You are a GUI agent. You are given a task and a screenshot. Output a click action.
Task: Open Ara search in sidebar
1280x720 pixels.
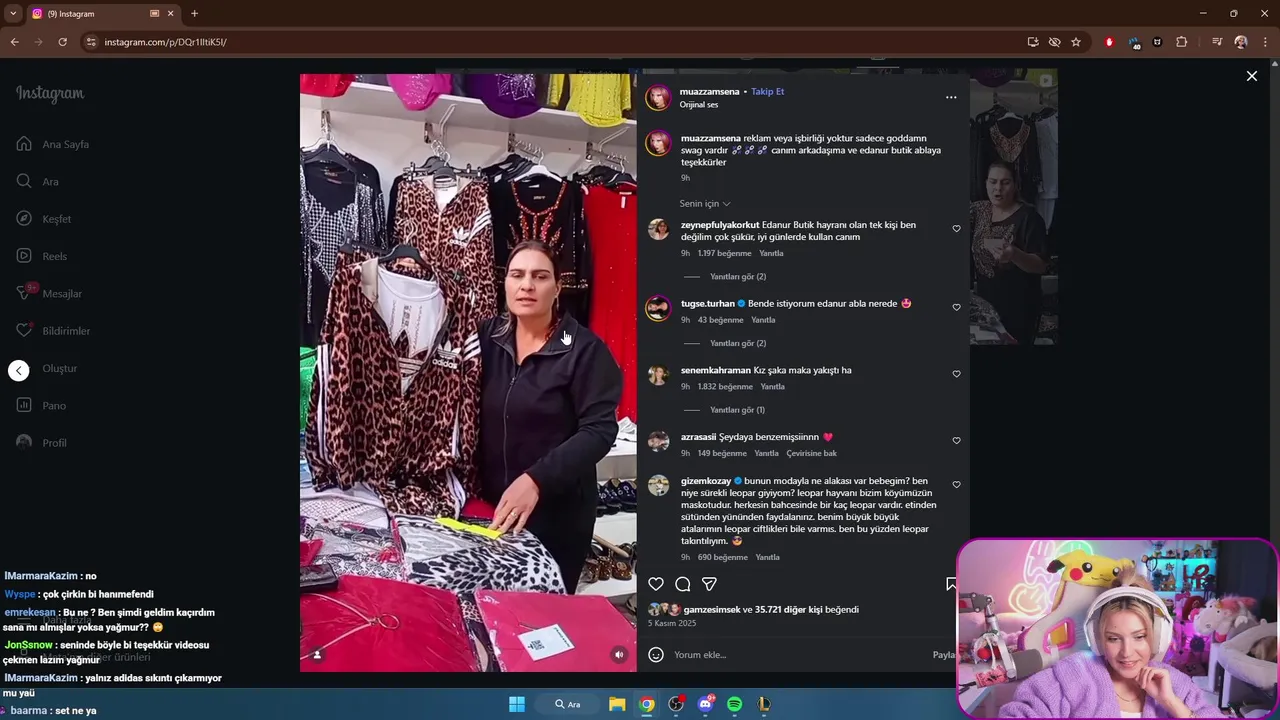38,181
